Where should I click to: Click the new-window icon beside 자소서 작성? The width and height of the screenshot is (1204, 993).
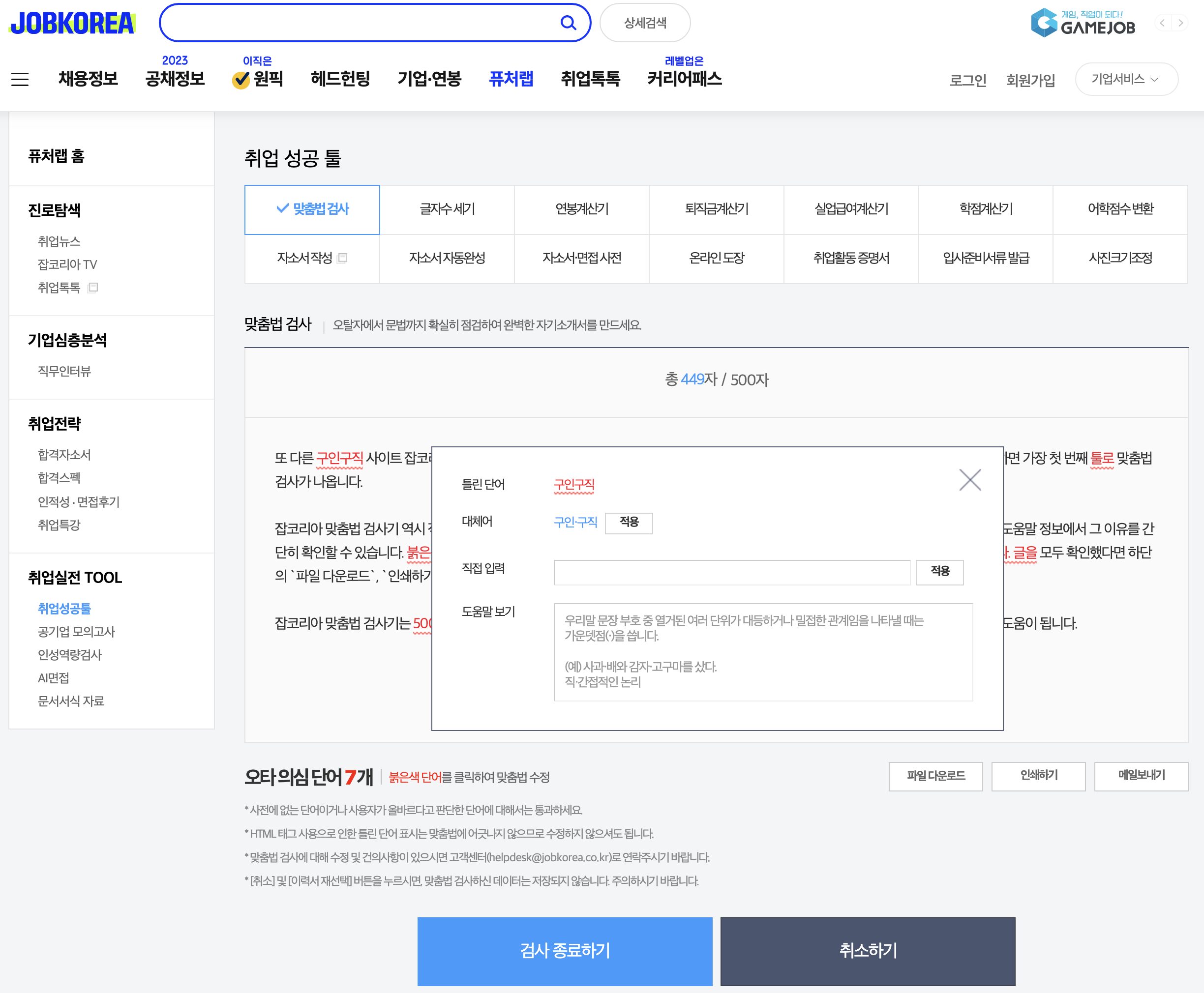click(x=343, y=258)
